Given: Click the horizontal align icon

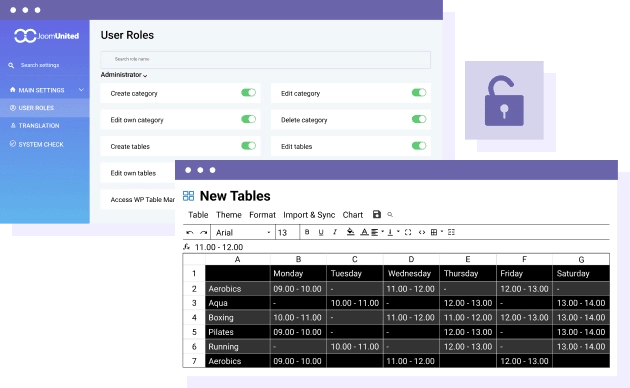Looking at the screenshot, I should (374, 232).
